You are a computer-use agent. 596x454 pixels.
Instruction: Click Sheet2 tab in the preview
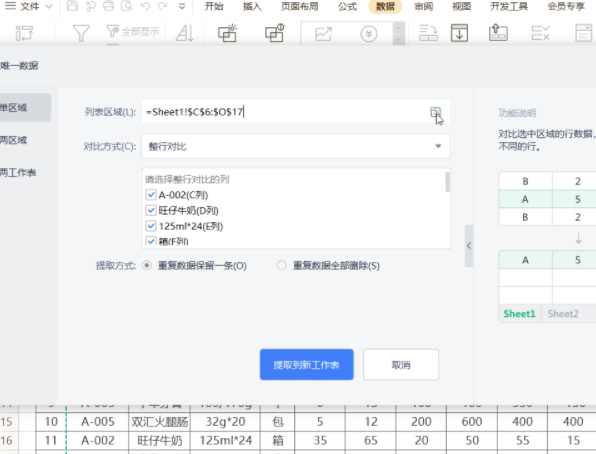(563, 314)
